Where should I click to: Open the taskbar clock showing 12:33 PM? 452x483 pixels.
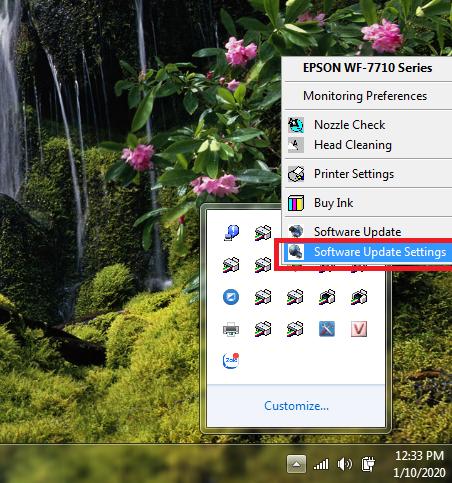coord(420,464)
